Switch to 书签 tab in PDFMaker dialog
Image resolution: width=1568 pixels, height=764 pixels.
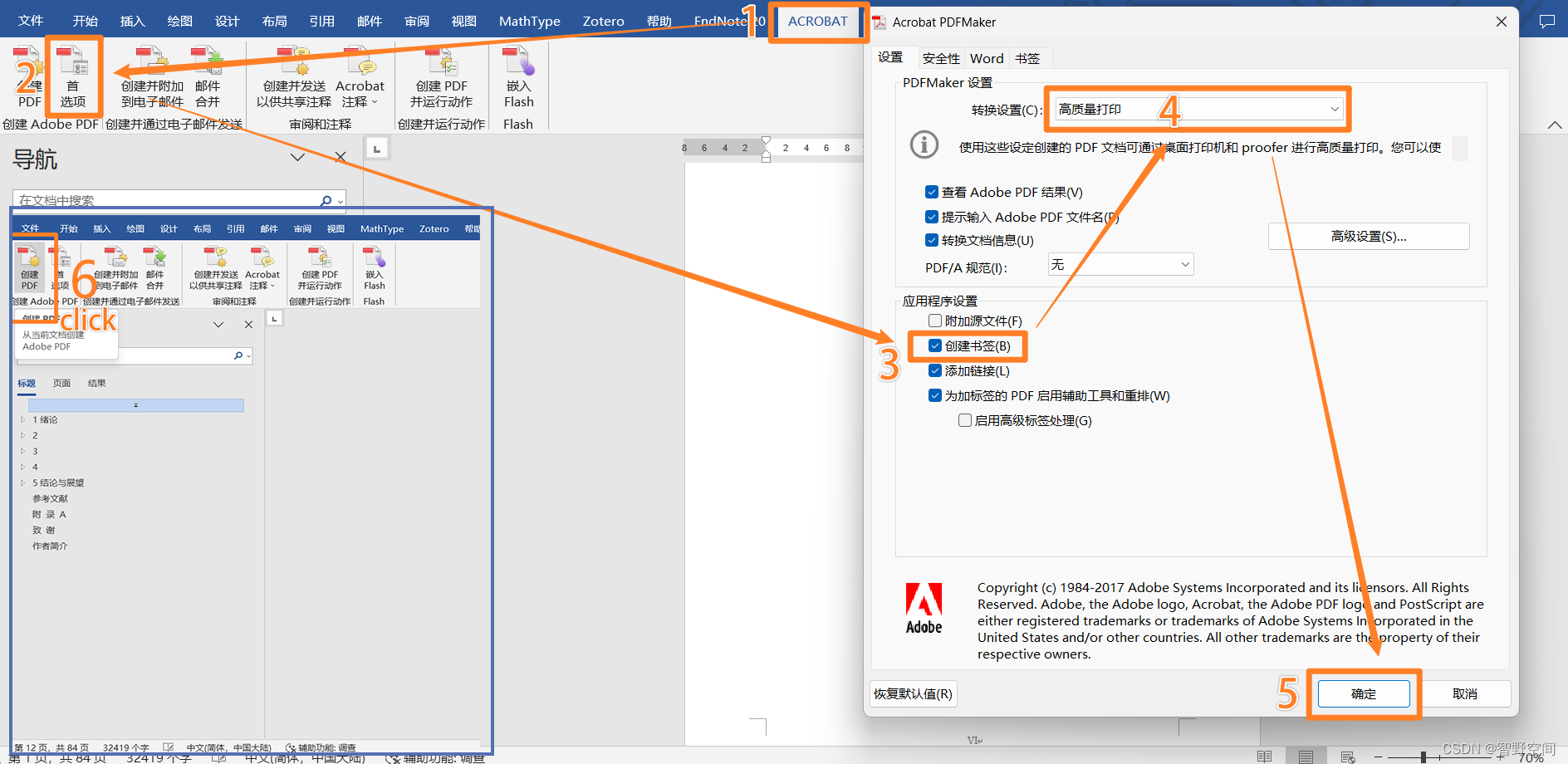[x=1027, y=58]
